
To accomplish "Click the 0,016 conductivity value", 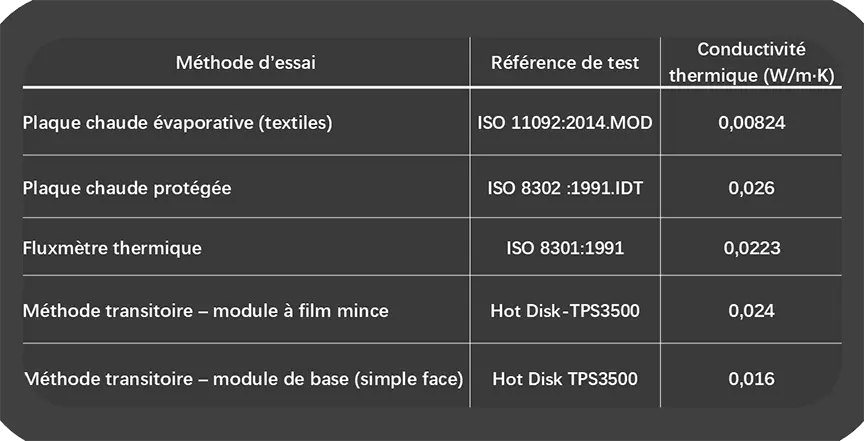I will tap(752, 379).
